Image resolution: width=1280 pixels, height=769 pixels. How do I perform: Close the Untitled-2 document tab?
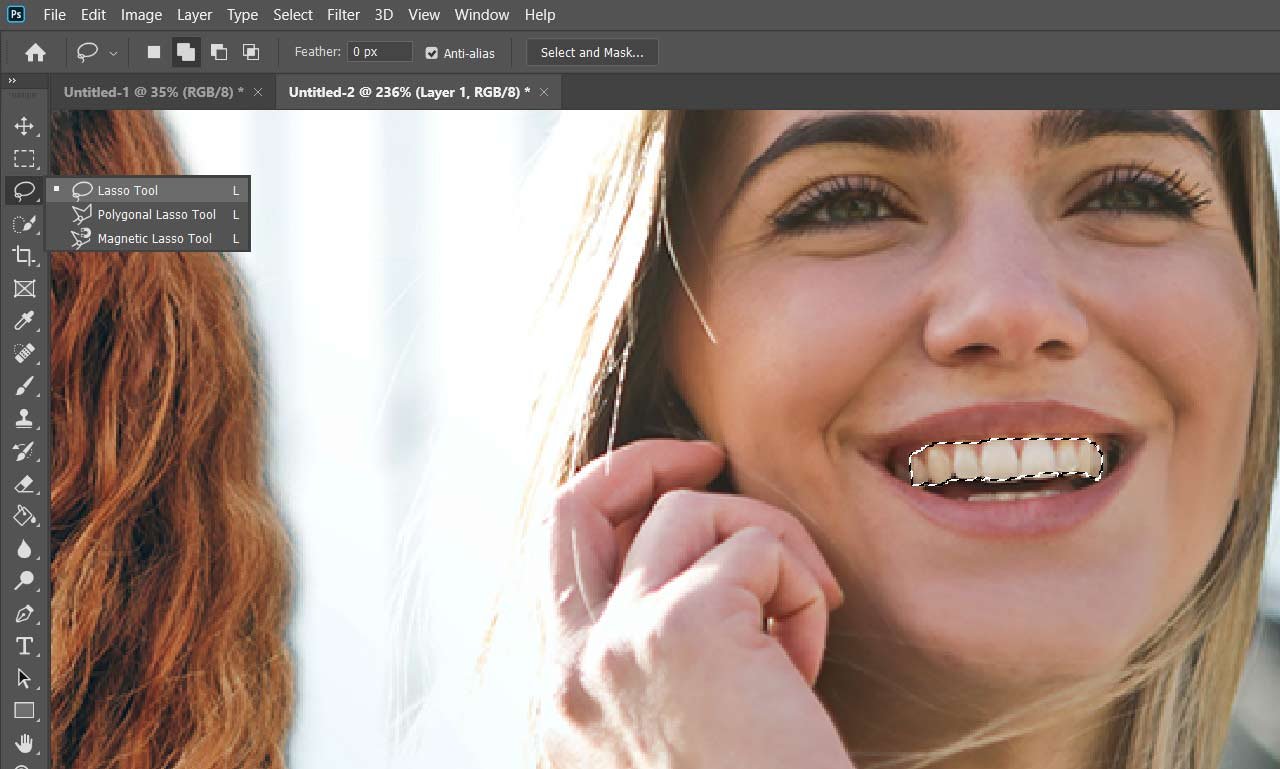[x=544, y=92]
